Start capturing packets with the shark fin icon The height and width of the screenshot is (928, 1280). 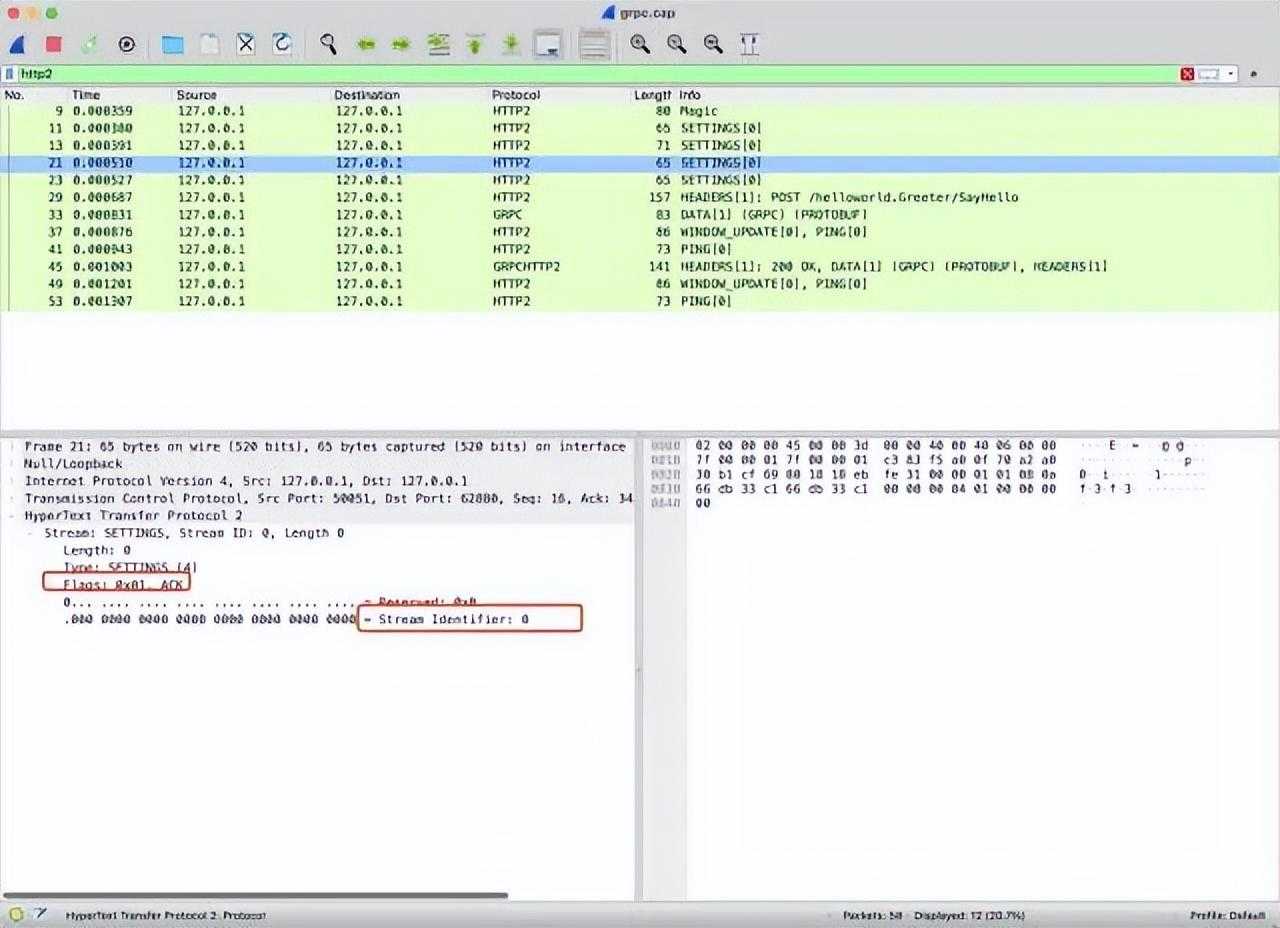[17, 44]
